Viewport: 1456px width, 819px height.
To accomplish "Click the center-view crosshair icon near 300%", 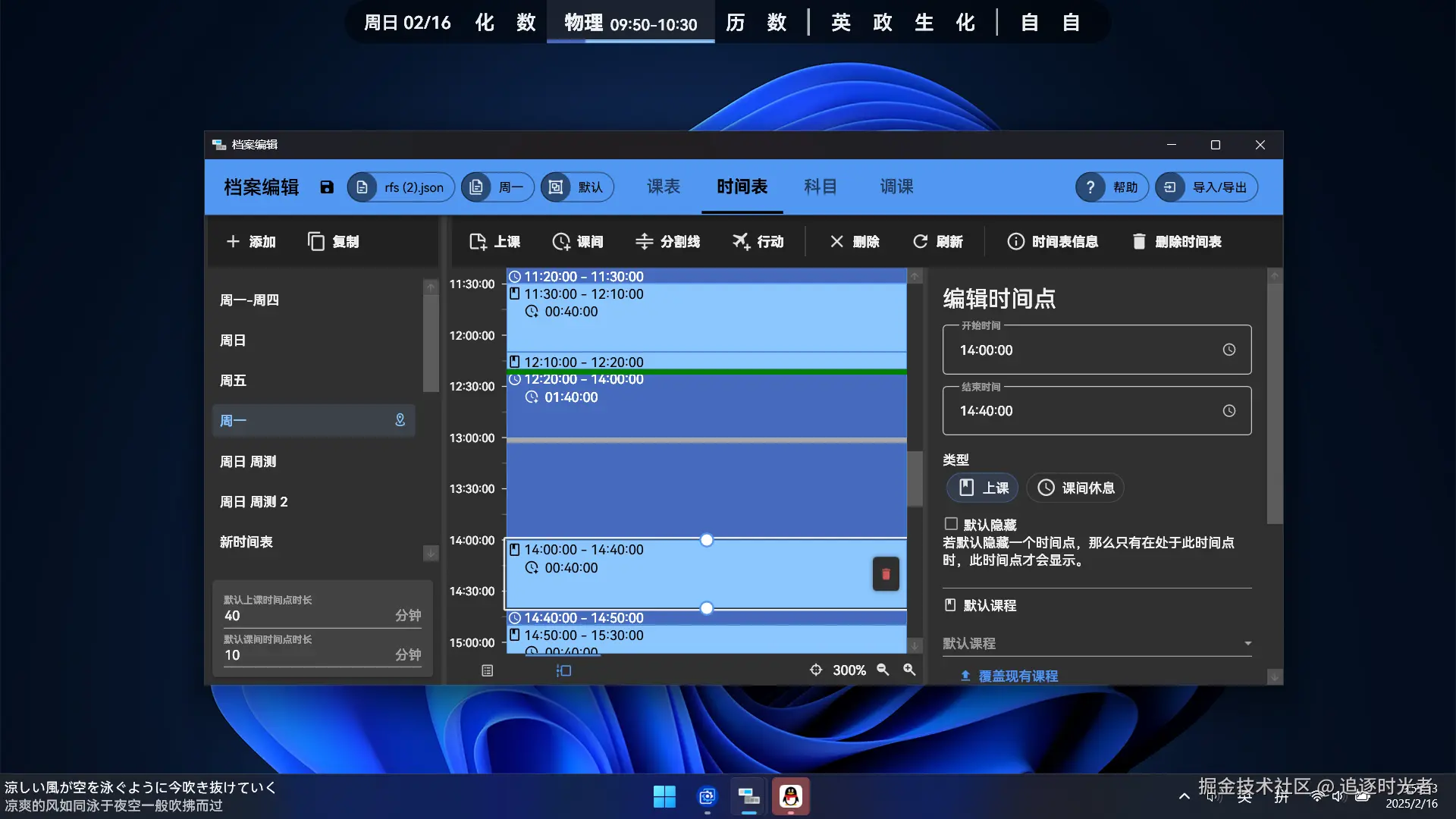I will click(x=816, y=670).
